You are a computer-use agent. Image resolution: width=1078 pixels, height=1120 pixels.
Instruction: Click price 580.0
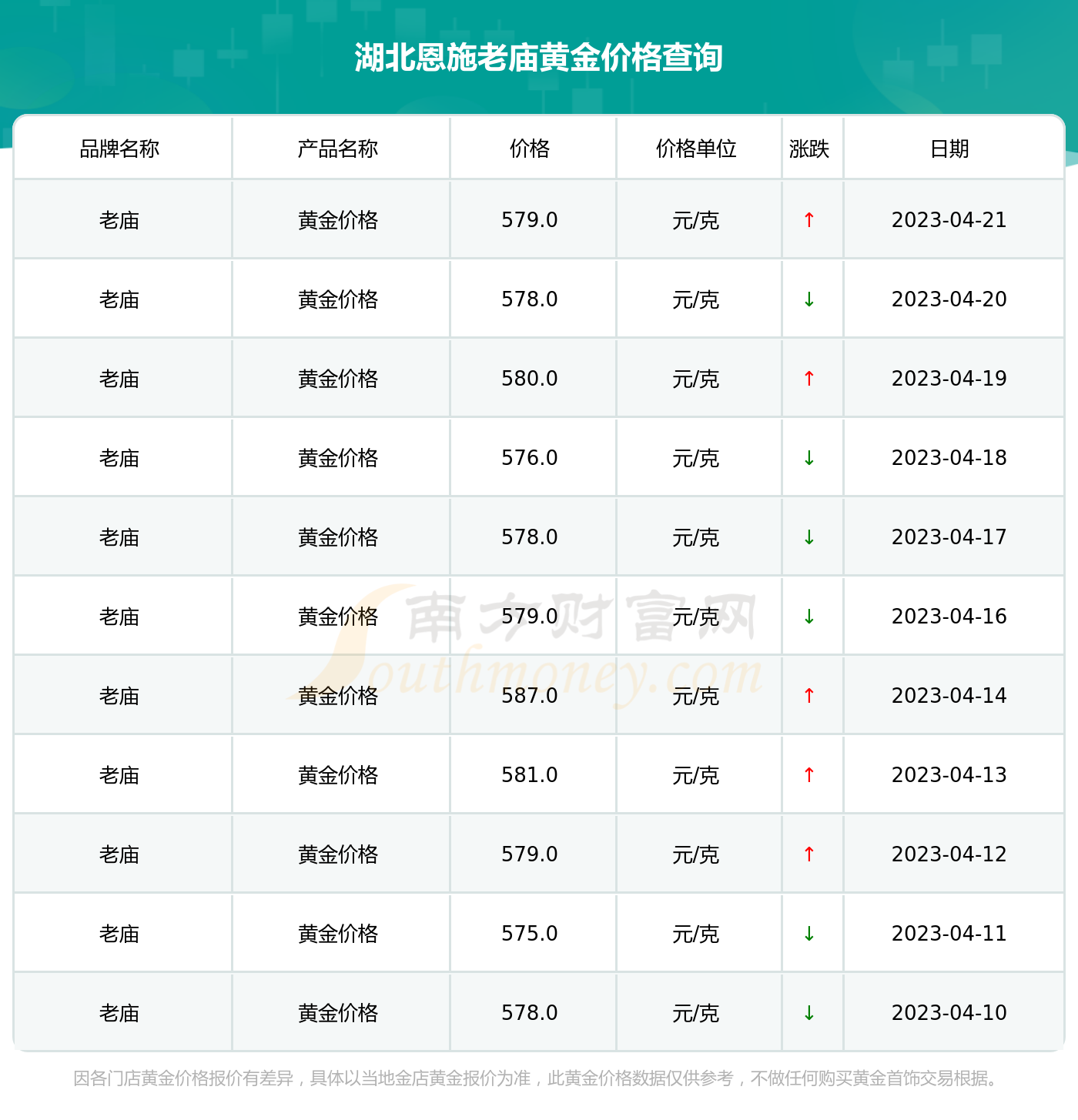(x=530, y=379)
